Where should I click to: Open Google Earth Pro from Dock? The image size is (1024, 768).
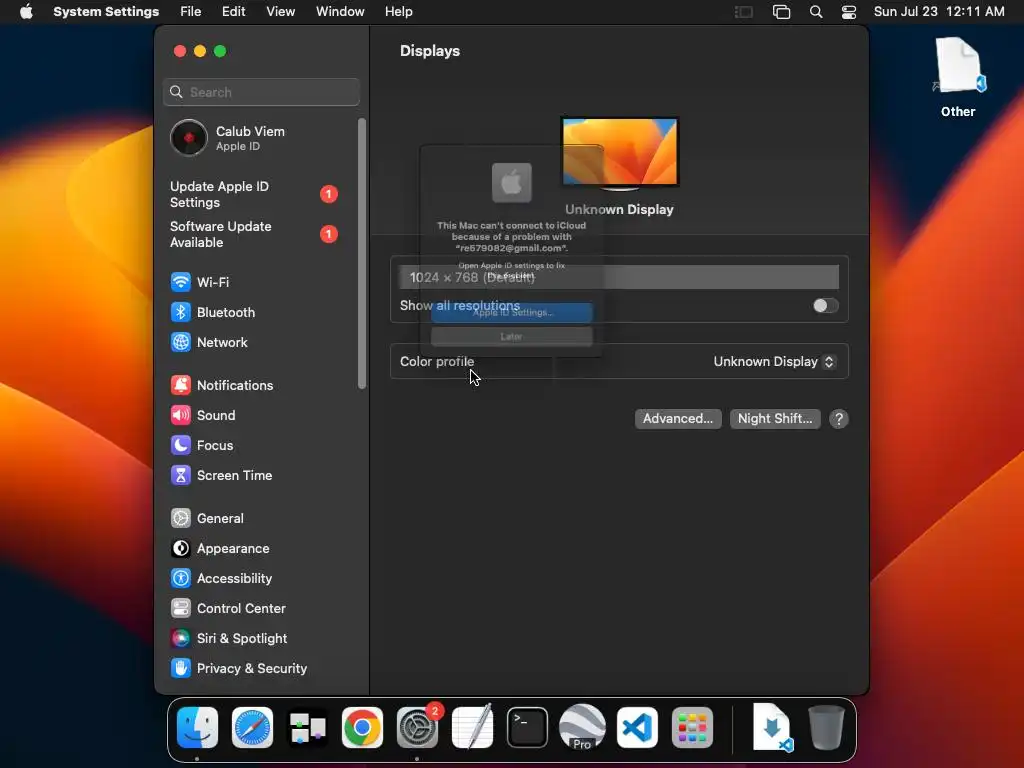coord(582,727)
